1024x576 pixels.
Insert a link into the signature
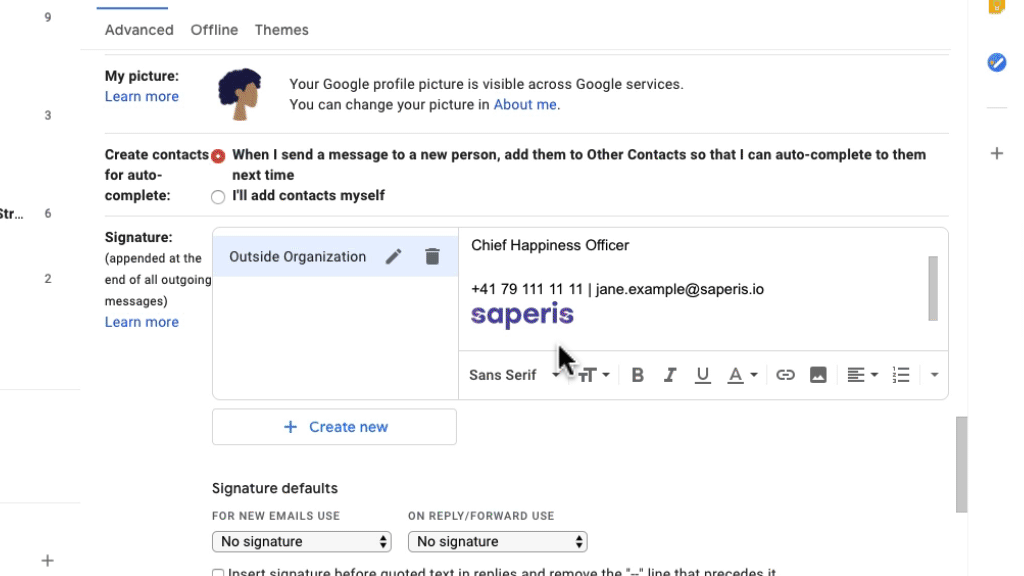[x=785, y=375]
